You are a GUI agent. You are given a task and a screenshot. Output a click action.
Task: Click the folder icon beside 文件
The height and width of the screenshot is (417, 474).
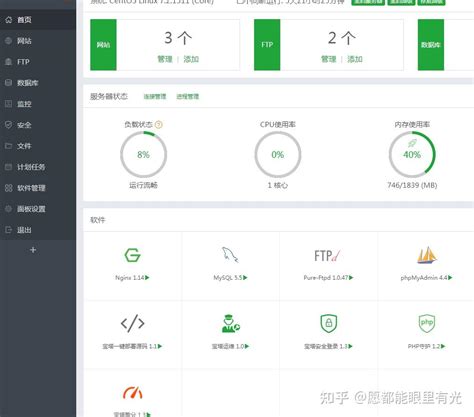point(9,146)
